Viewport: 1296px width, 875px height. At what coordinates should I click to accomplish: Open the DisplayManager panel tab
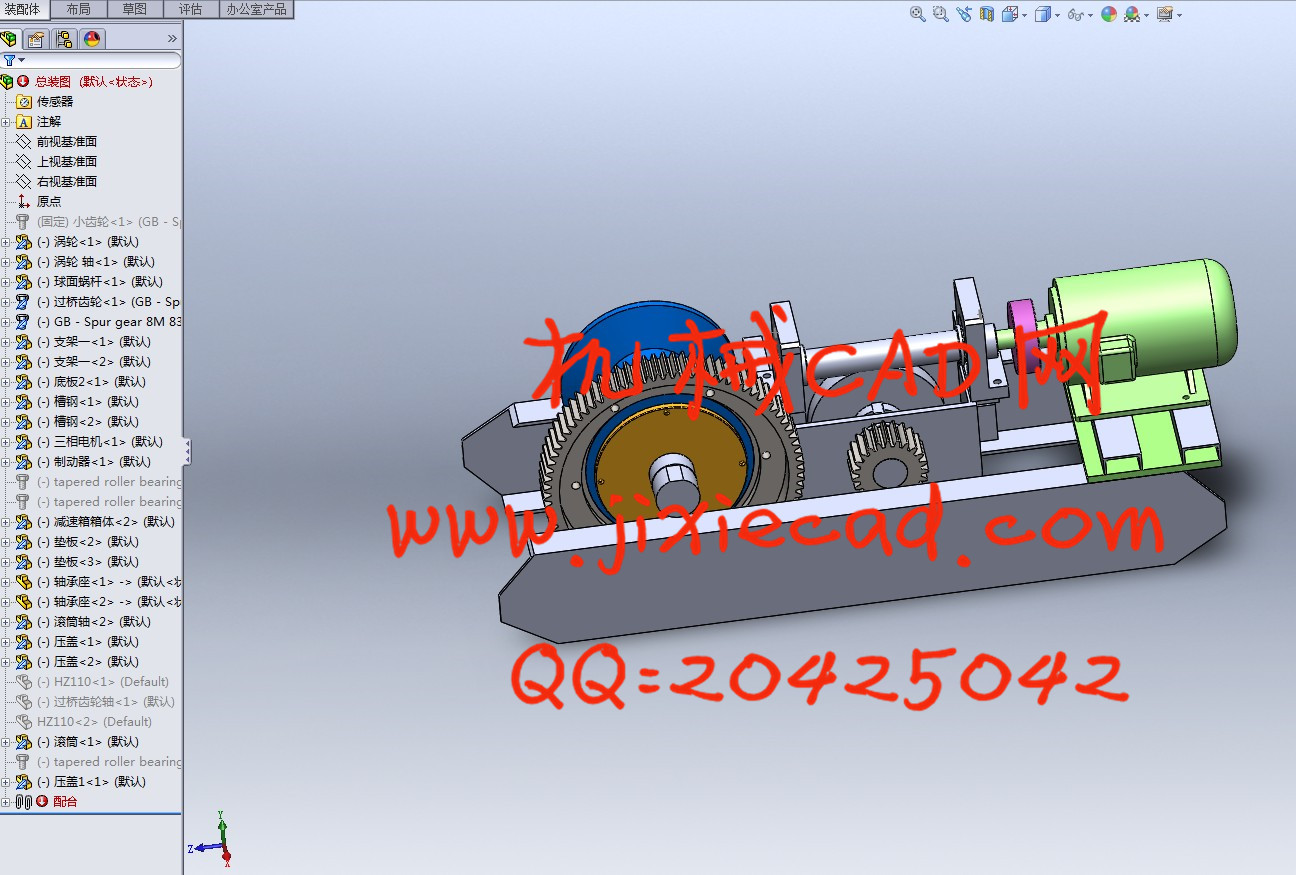click(92, 39)
